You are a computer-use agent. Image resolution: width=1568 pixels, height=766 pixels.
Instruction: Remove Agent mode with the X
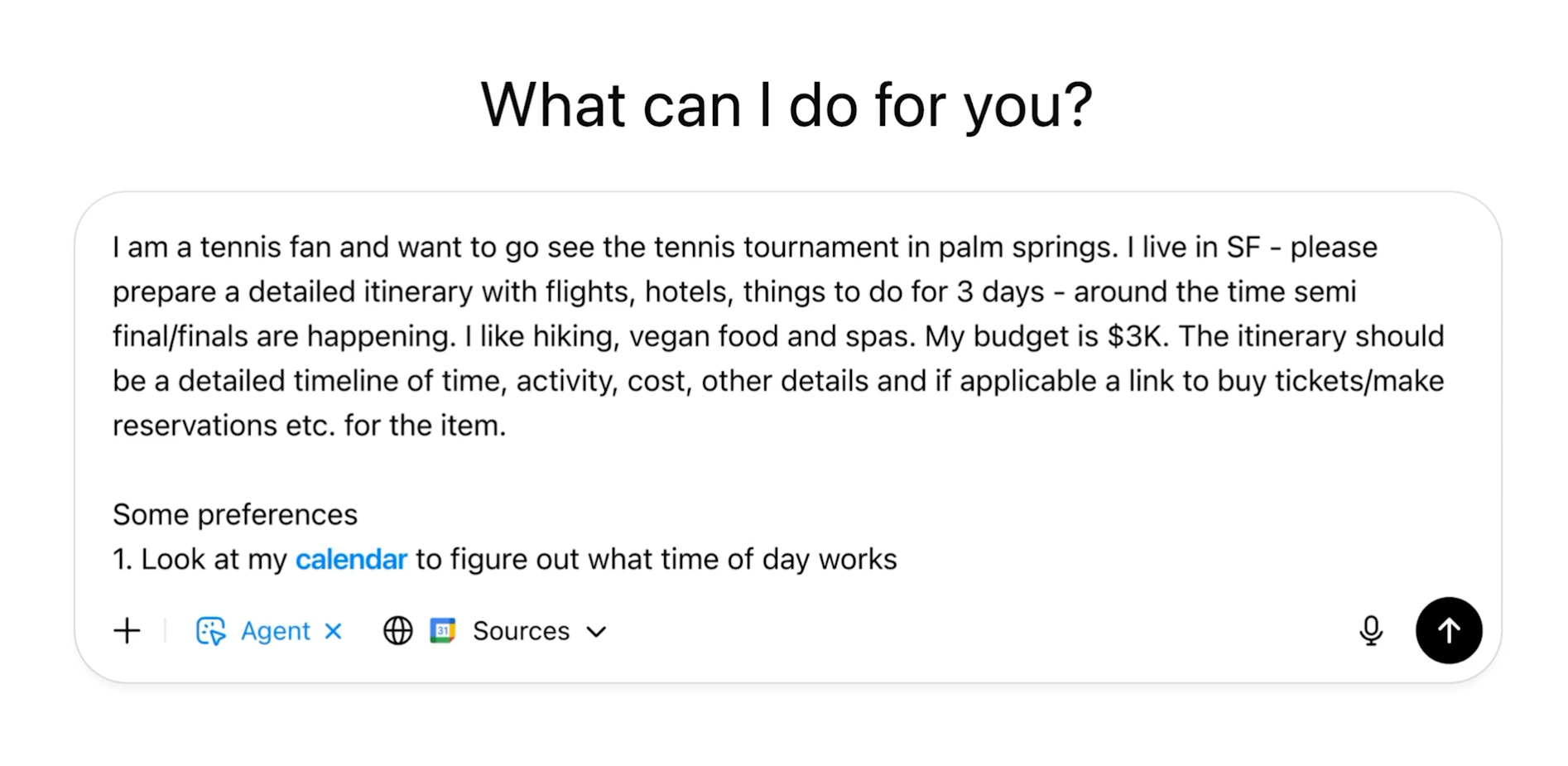tap(334, 631)
